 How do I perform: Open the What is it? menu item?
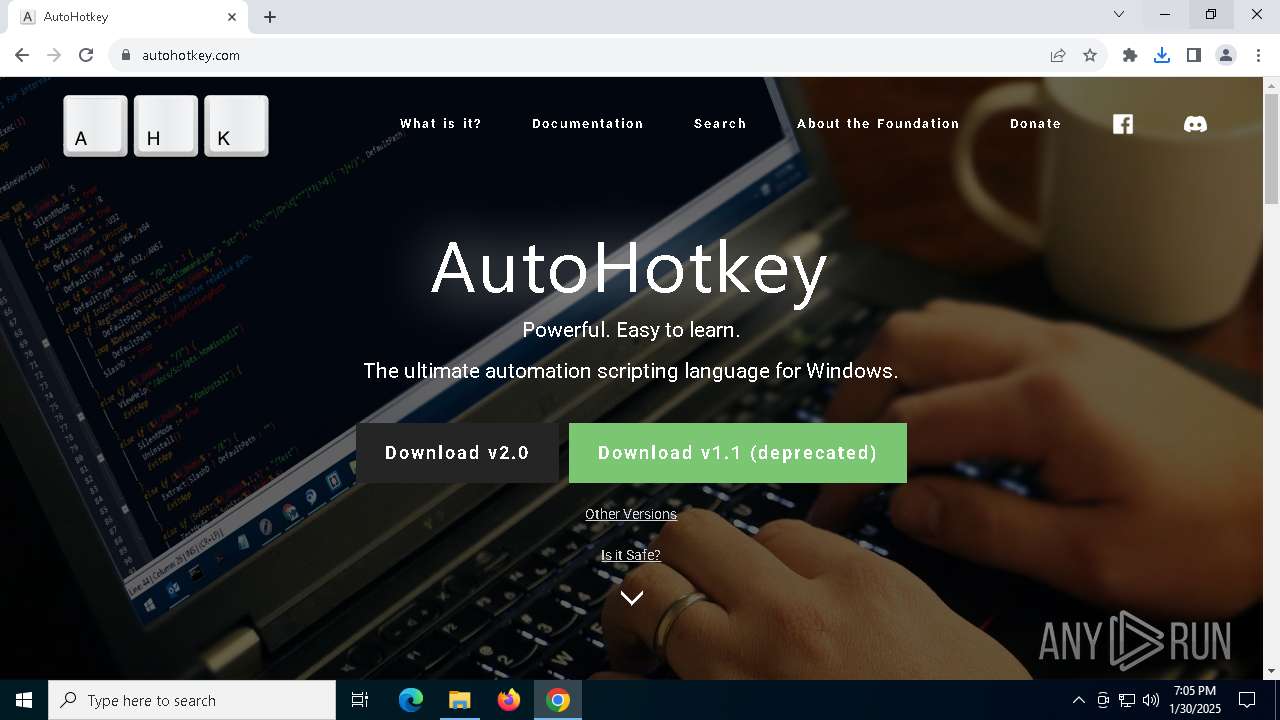[441, 124]
